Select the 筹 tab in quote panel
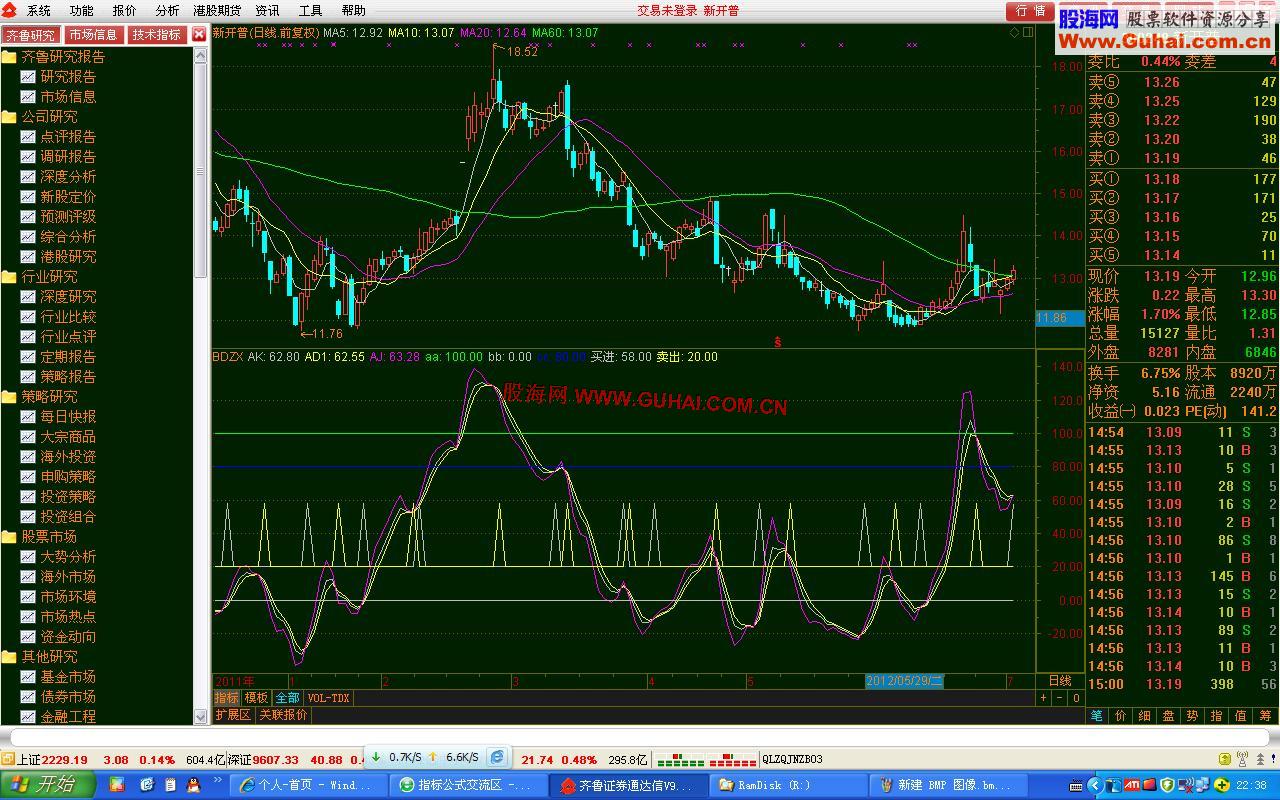This screenshot has width=1280, height=800. point(1265,715)
